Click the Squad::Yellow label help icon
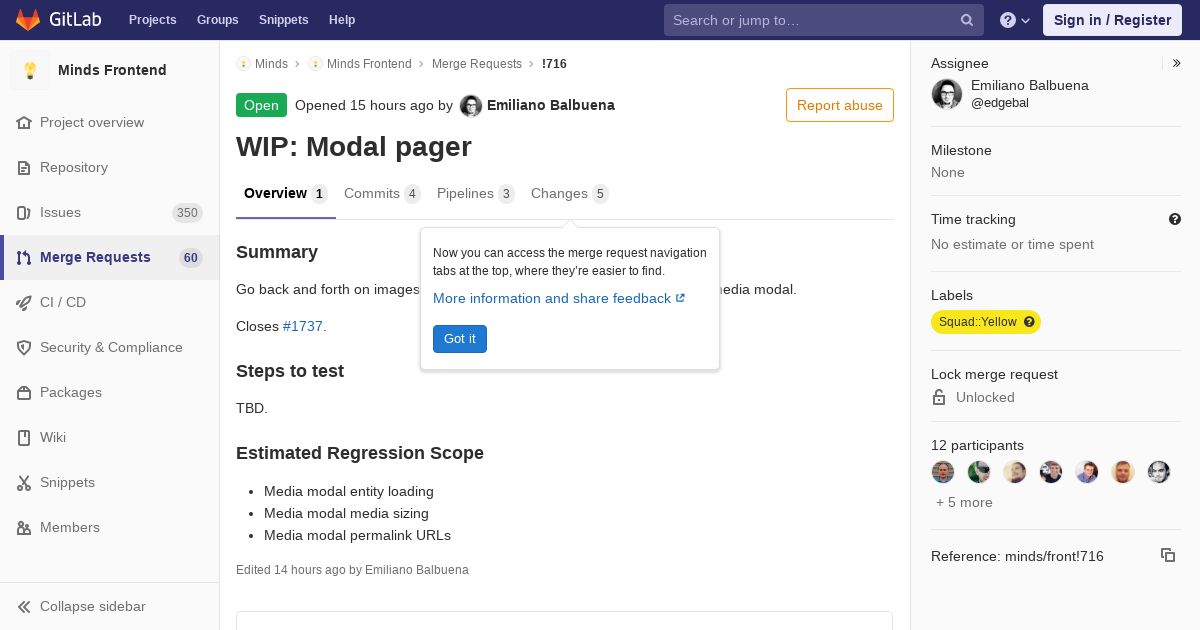Viewport: 1200px width, 630px height. click(1029, 322)
